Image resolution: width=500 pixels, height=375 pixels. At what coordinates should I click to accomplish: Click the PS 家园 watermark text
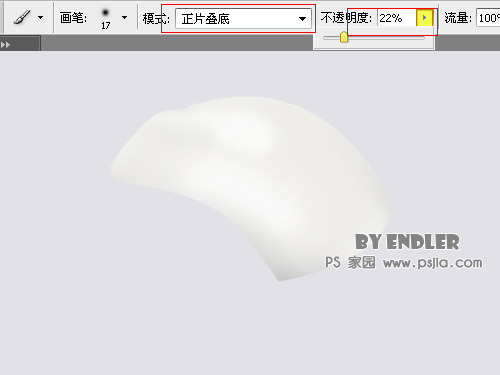[x=350, y=263]
